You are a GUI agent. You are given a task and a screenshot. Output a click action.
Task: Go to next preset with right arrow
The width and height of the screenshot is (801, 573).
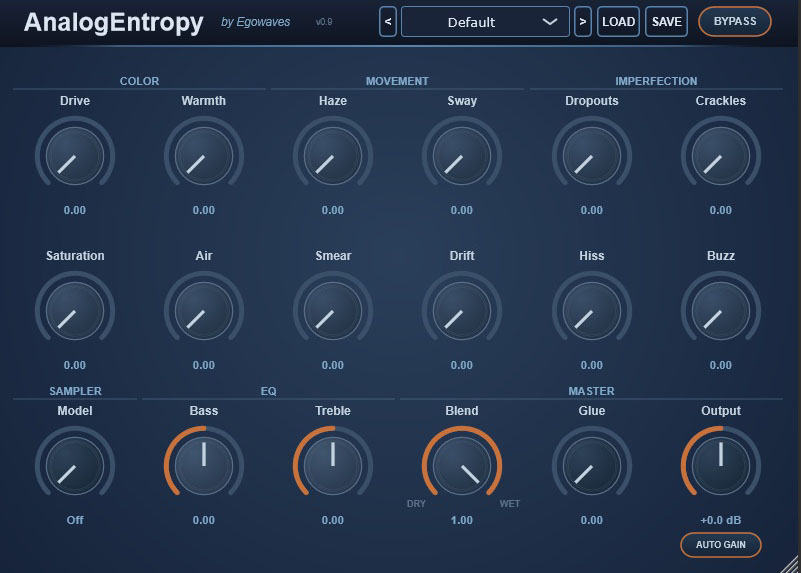(x=583, y=22)
